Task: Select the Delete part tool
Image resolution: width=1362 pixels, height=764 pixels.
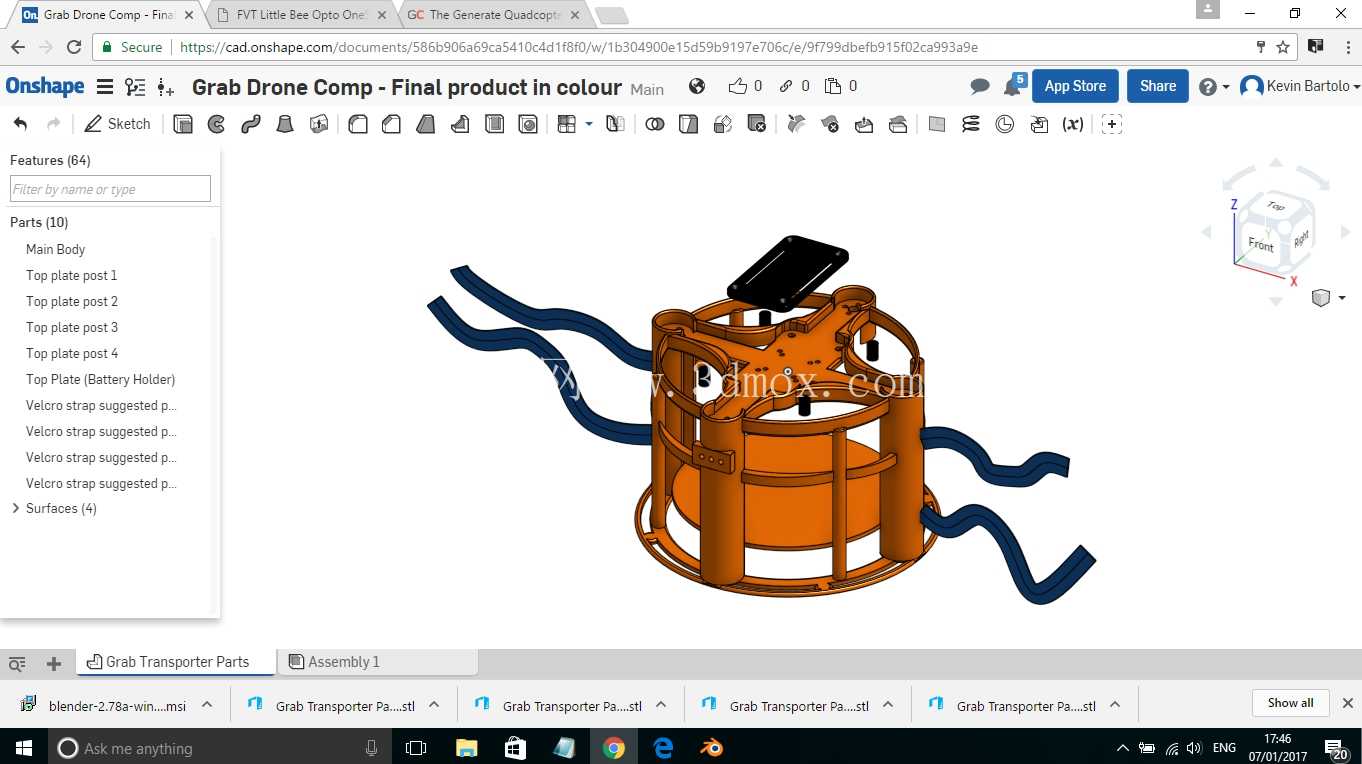Action: (757, 124)
